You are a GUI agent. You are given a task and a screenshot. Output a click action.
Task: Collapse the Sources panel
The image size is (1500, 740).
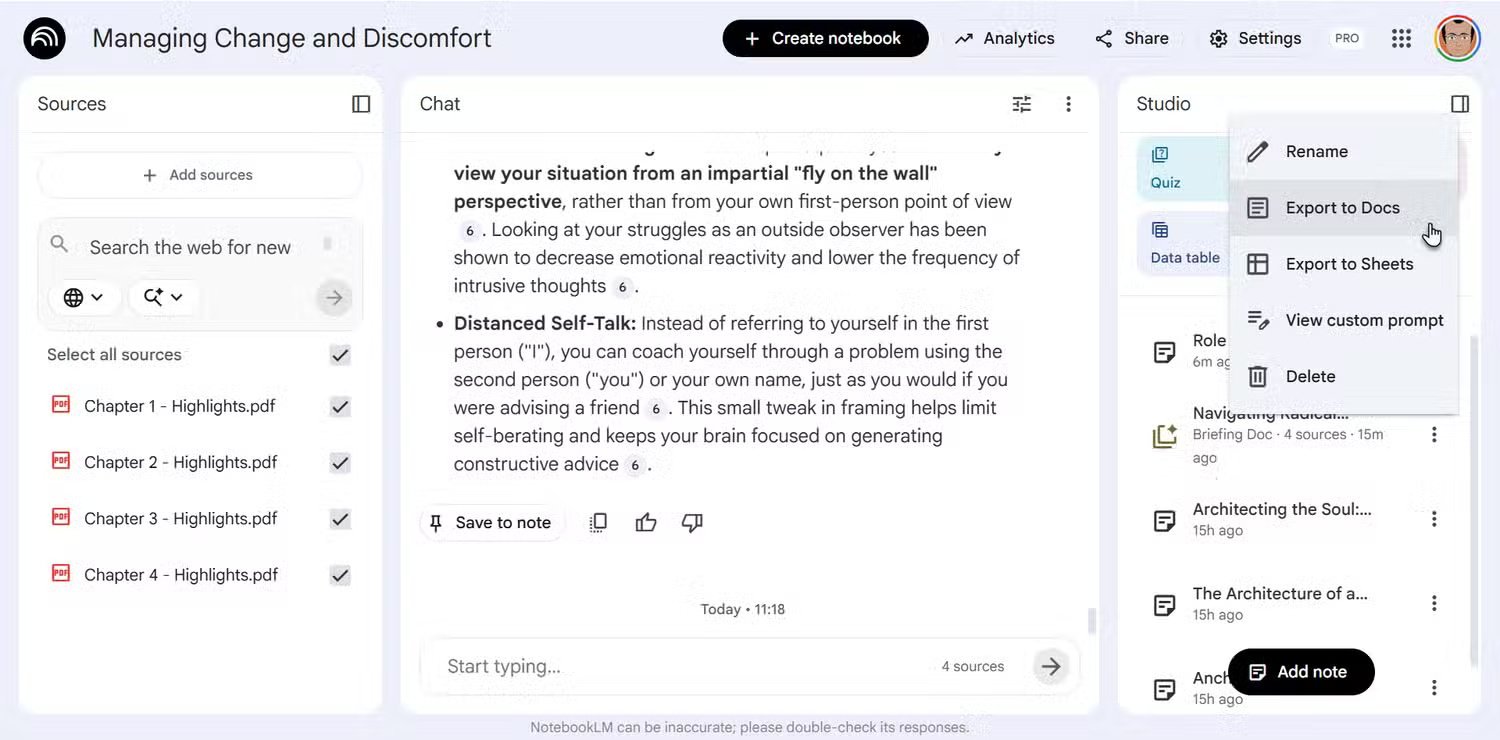(361, 104)
